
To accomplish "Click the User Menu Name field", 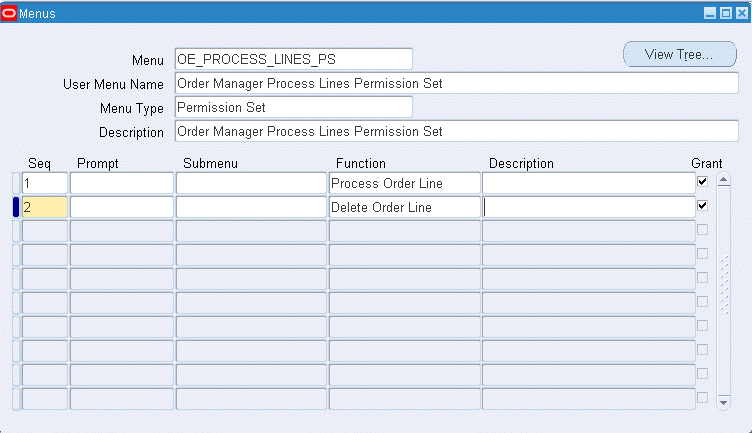I will (457, 83).
